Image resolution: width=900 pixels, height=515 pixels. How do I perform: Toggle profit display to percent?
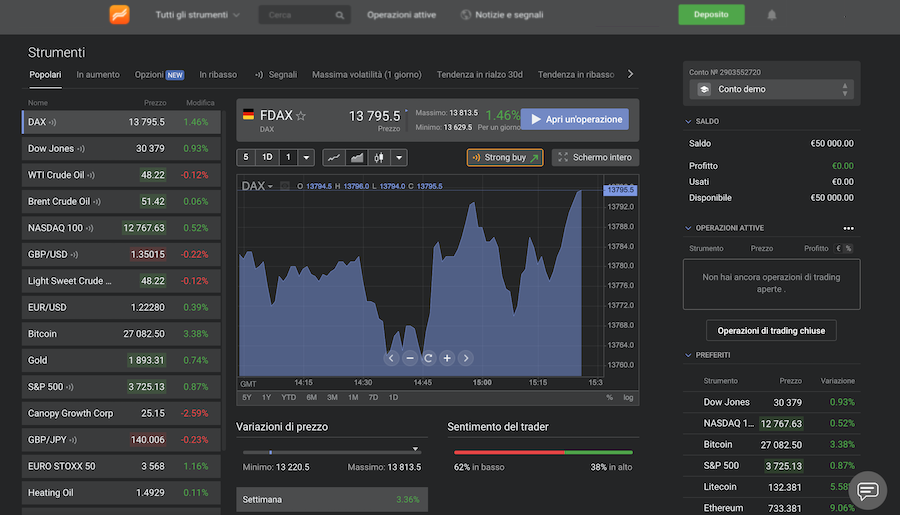pos(848,249)
